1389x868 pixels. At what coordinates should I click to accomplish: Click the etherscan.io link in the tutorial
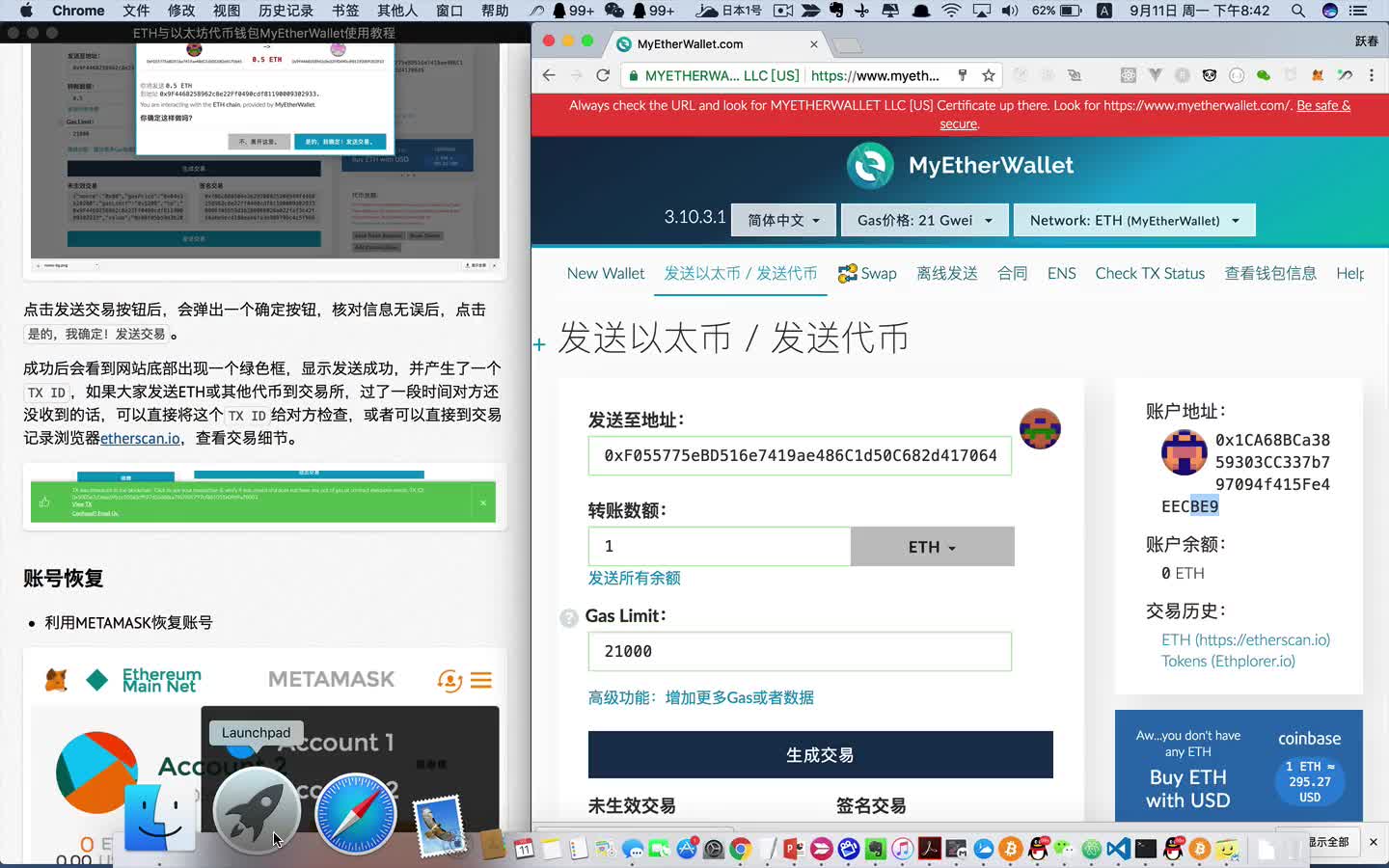click(141, 438)
